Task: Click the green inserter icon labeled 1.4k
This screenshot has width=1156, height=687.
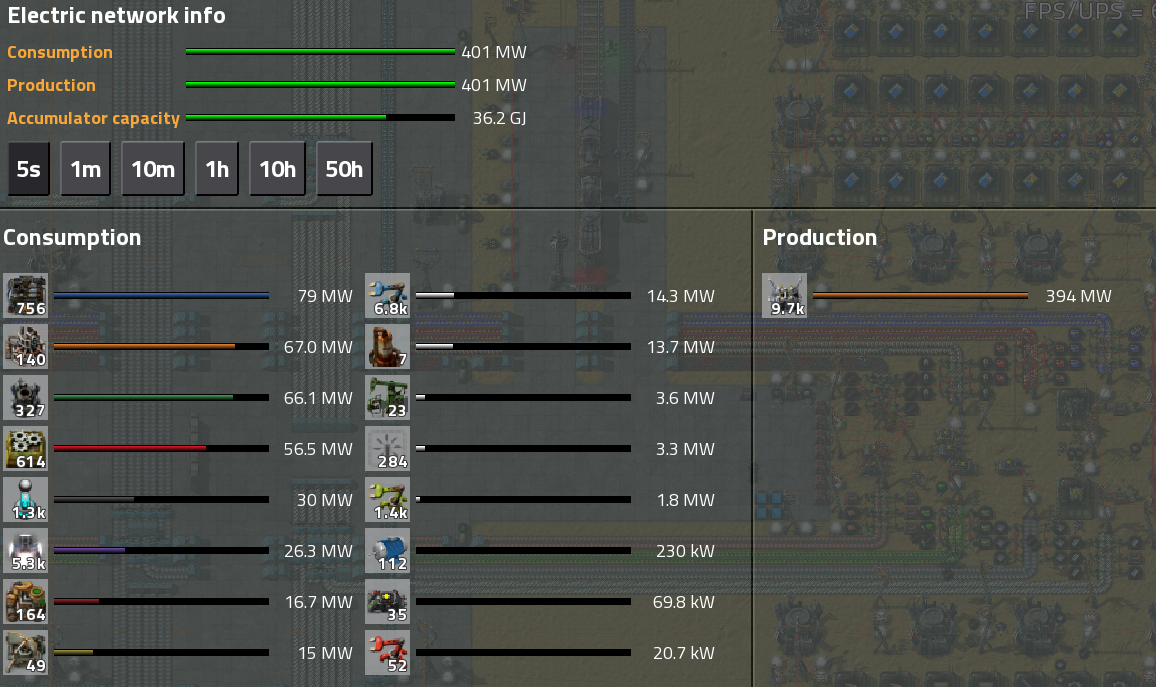Action: tap(388, 499)
